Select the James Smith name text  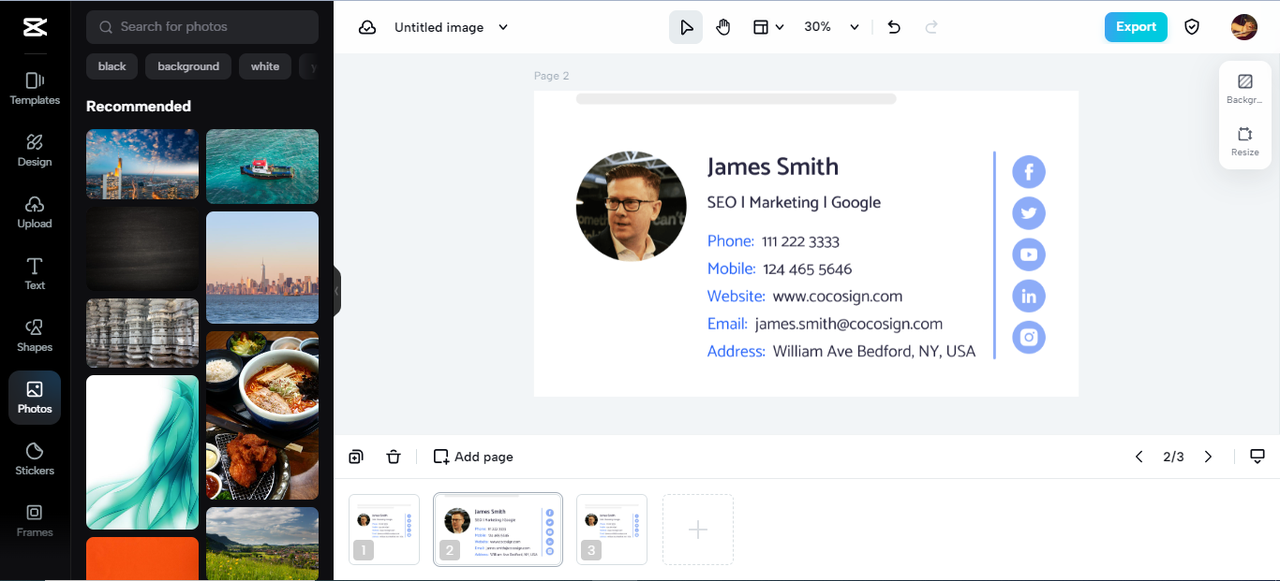click(x=773, y=167)
